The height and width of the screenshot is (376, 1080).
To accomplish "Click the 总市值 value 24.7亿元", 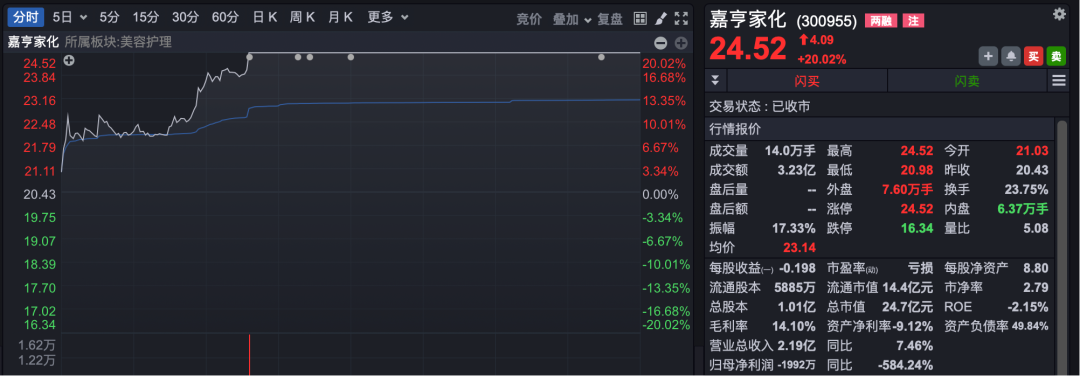I will coord(908,306).
